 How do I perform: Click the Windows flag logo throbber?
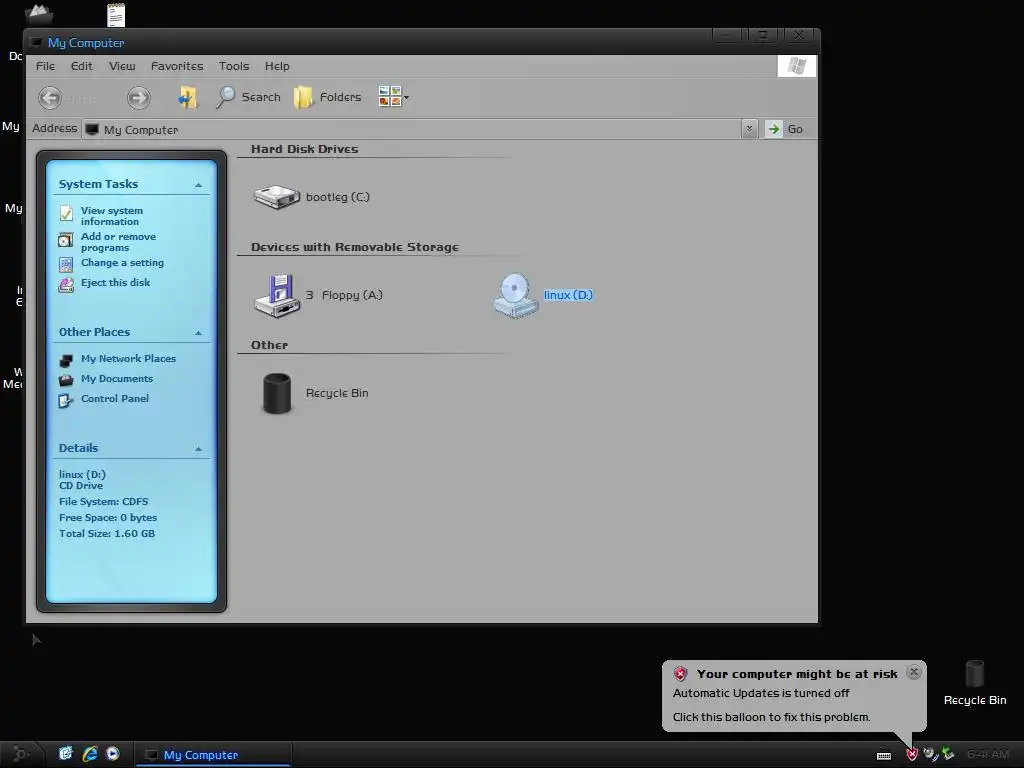[797, 66]
